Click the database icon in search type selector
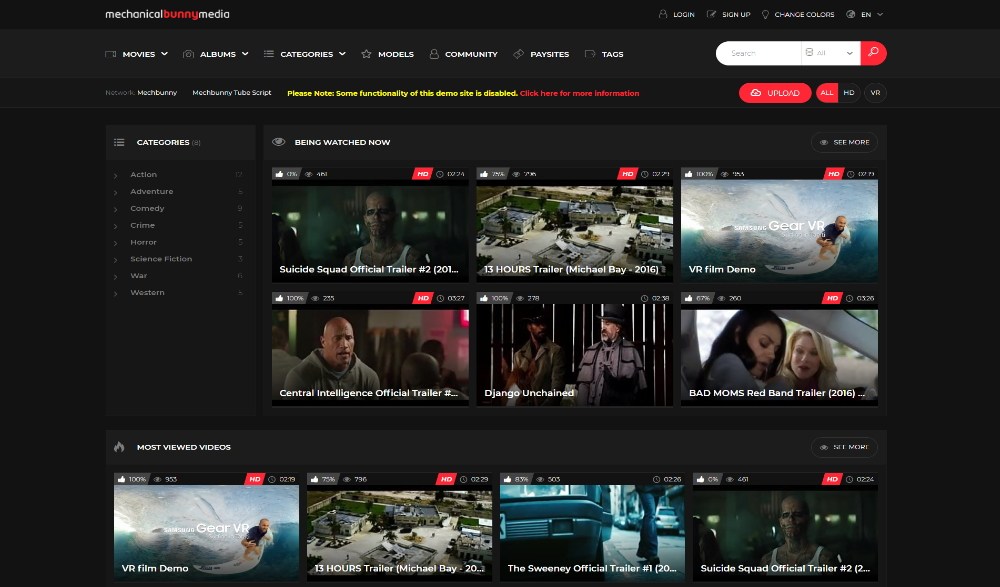The height and width of the screenshot is (587, 1000). [809, 52]
